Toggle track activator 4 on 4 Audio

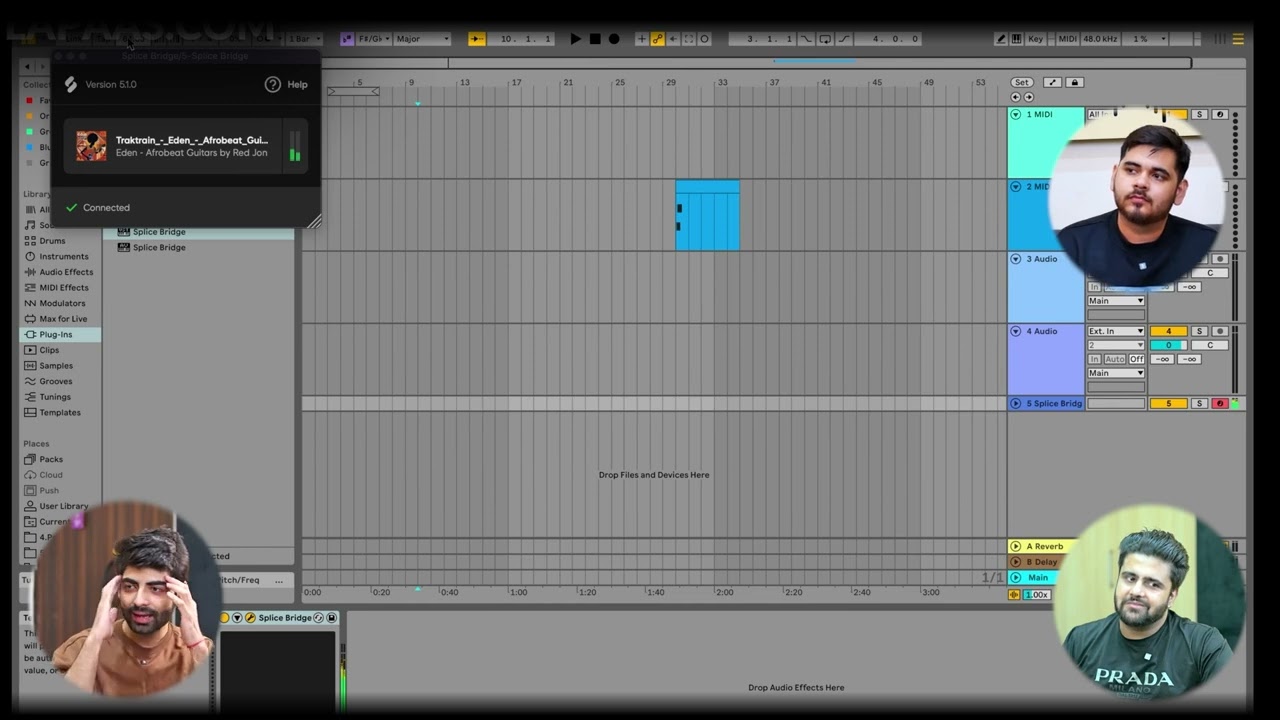click(x=1168, y=331)
